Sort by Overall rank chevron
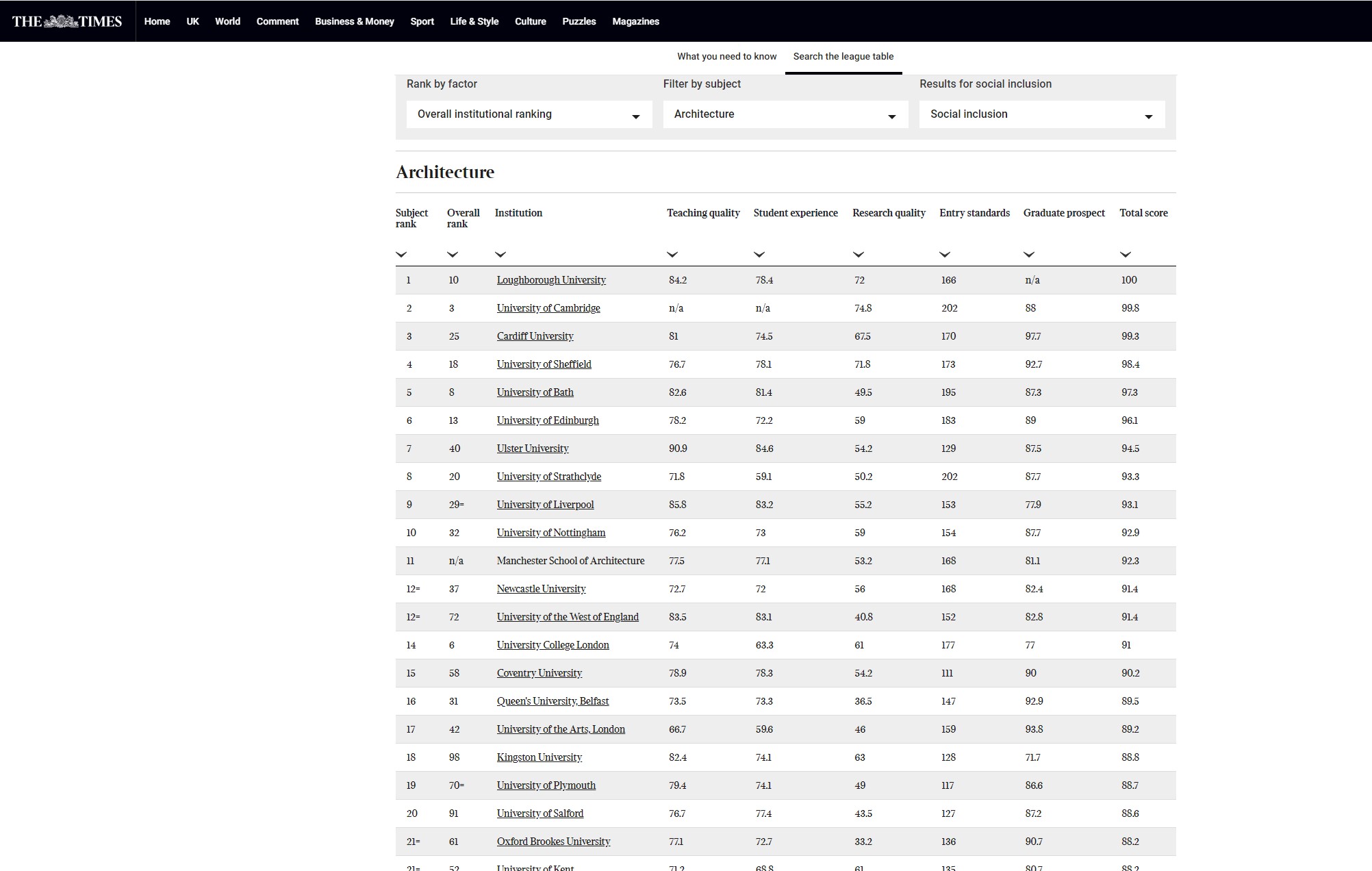Viewport: 1372px width, 871px height. (452, 255)
